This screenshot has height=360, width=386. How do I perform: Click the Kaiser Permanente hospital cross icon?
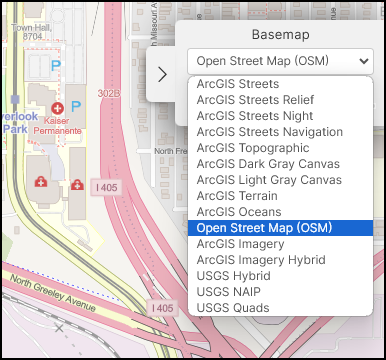pyautogui.click(x=57, y=108)
